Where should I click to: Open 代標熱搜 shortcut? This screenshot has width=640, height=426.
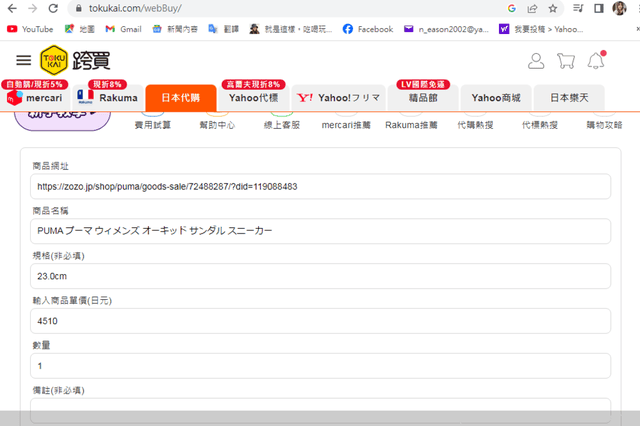(x=540, y=125)
